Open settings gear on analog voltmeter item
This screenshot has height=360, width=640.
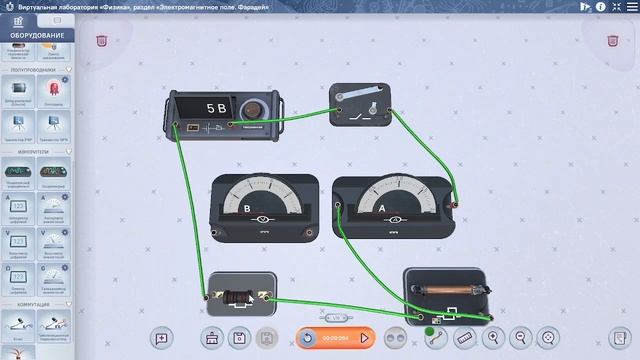pyautogui.click(x=65, y=232)
